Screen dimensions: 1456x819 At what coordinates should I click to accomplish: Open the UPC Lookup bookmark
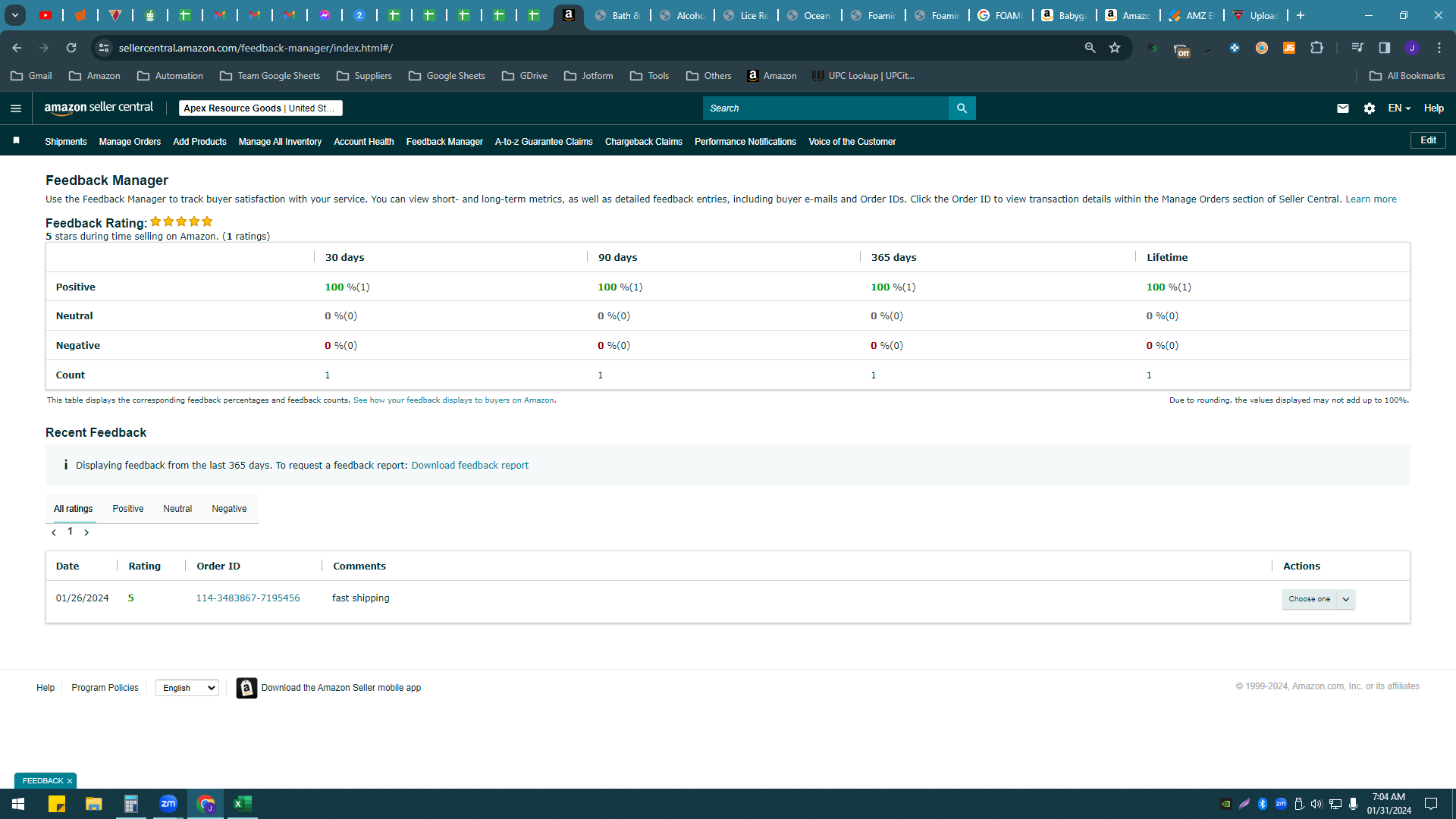coord(863,76)
